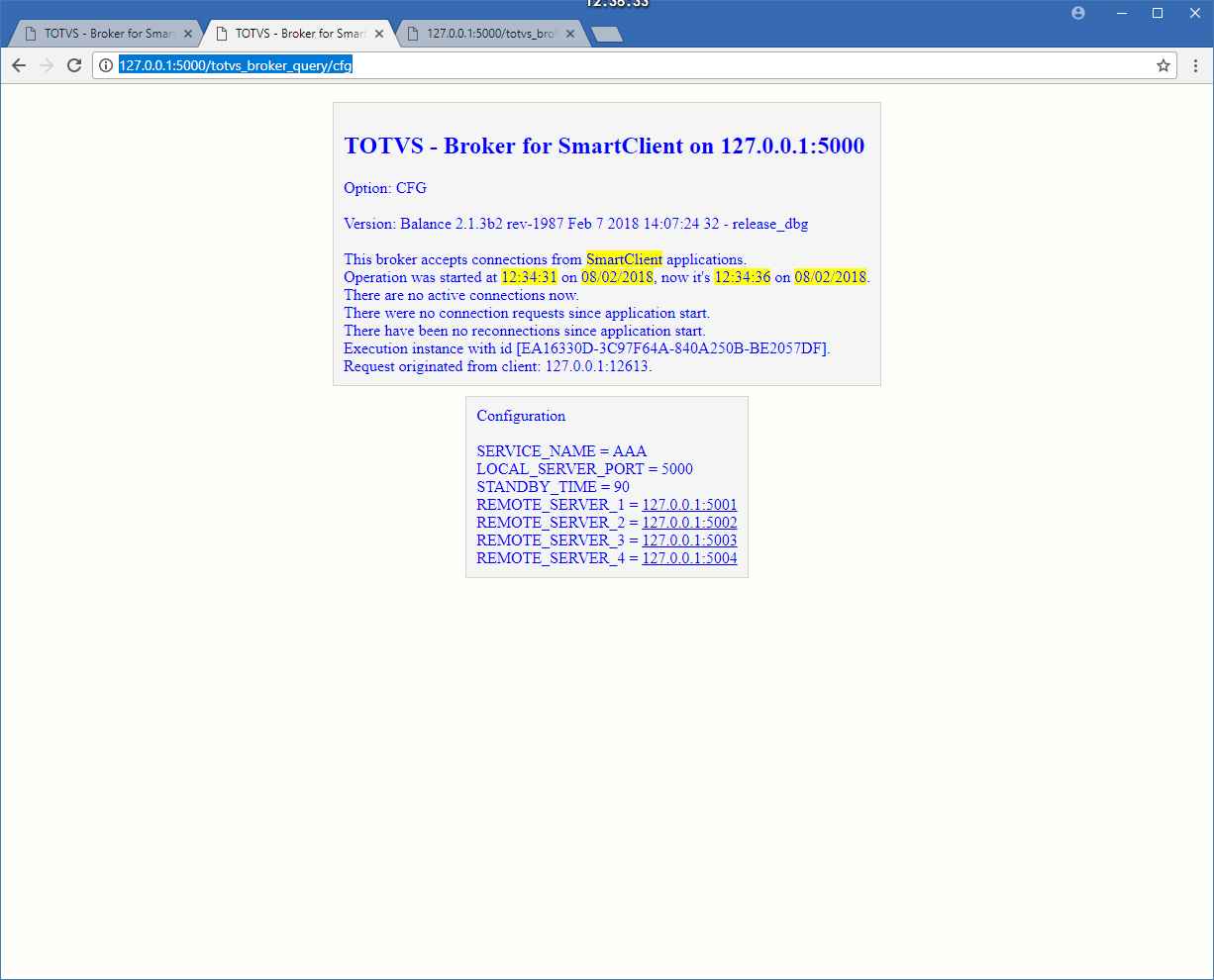Switch to the 127.0.0.1:5000/totvs_brok tab
Screen dimensions: 1214x980
[491, 34]
